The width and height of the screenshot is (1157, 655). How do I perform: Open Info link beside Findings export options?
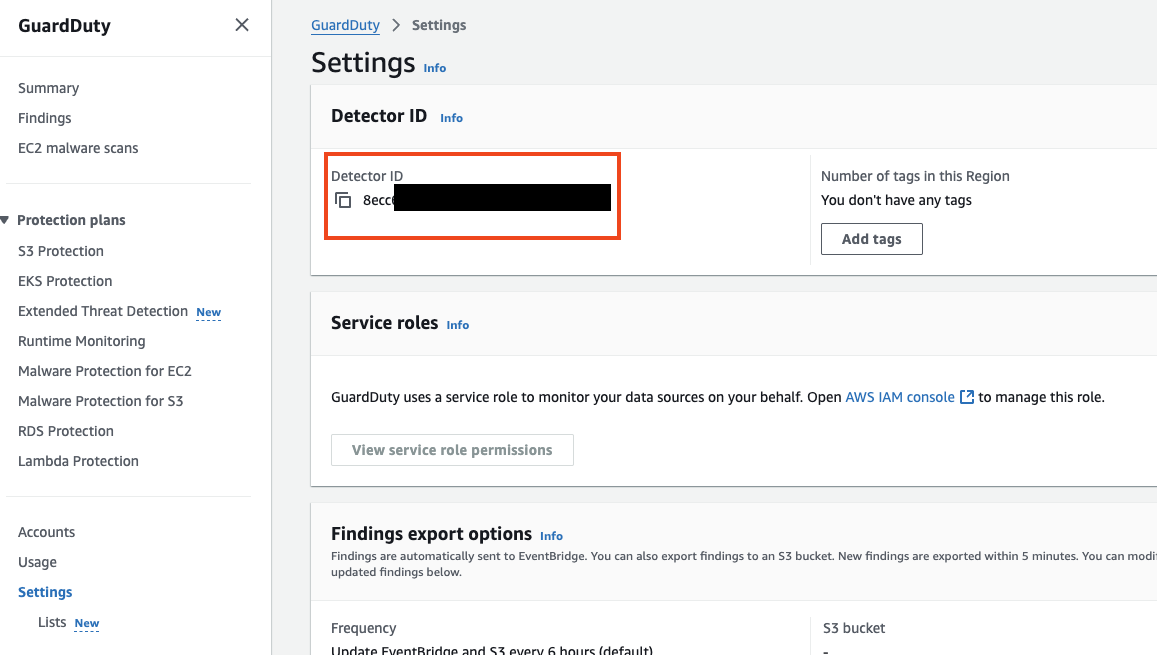click(551, 536)
